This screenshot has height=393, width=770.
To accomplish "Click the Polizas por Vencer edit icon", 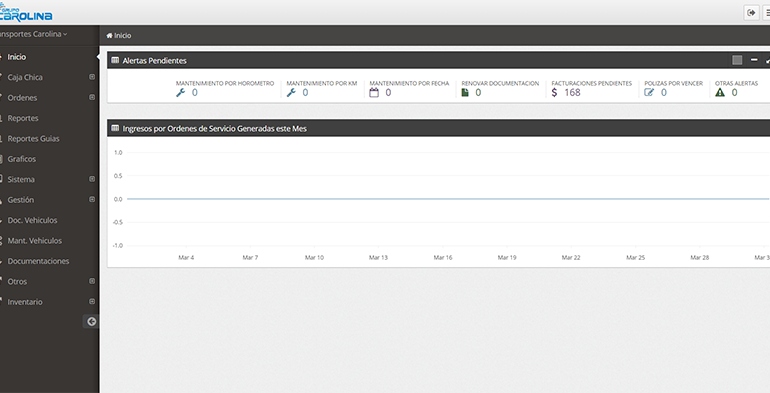I will 649,92.
